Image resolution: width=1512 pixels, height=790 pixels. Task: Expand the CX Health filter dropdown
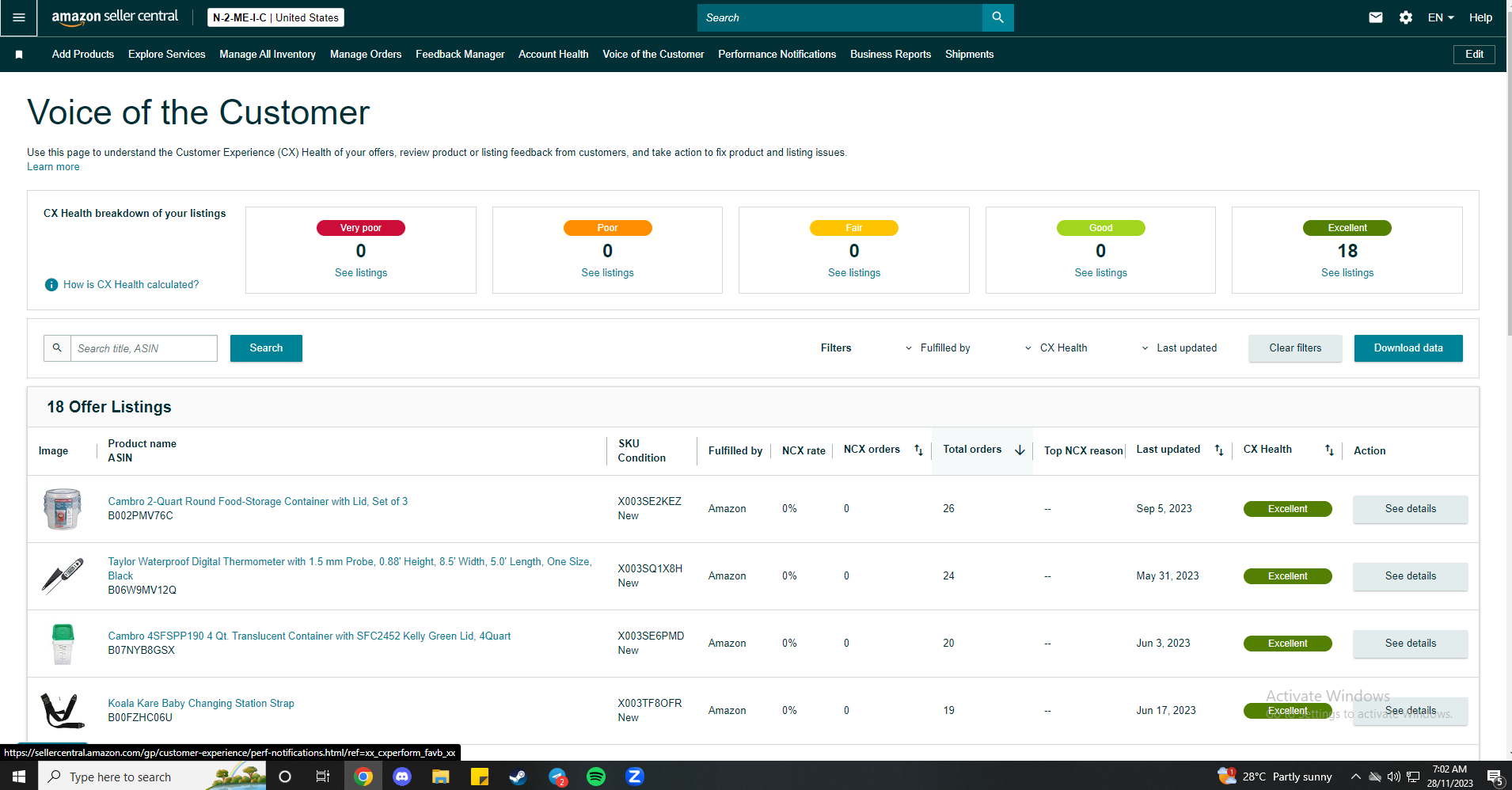click(1056, 348)
